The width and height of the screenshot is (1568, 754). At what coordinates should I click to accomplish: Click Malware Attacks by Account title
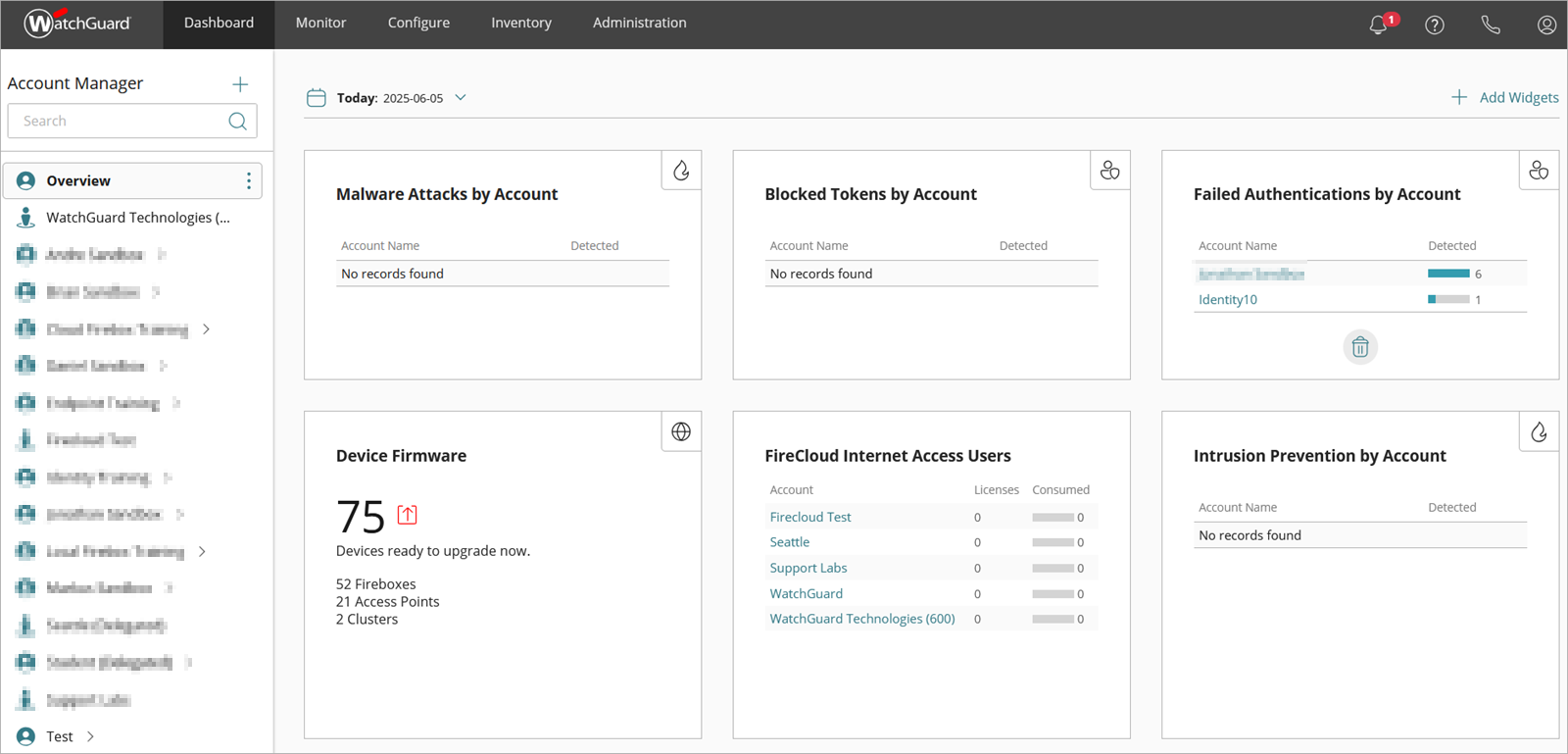447,194
